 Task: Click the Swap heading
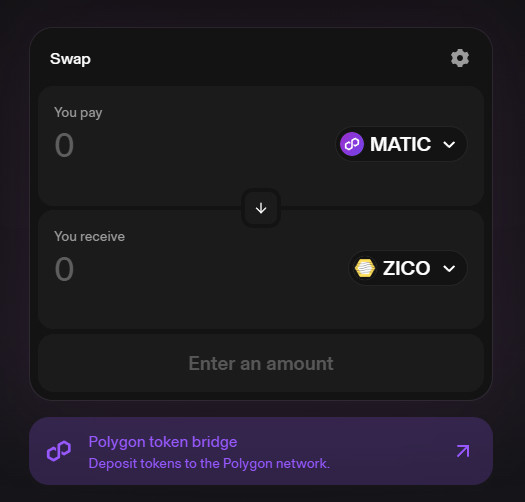tap(70, 59)
